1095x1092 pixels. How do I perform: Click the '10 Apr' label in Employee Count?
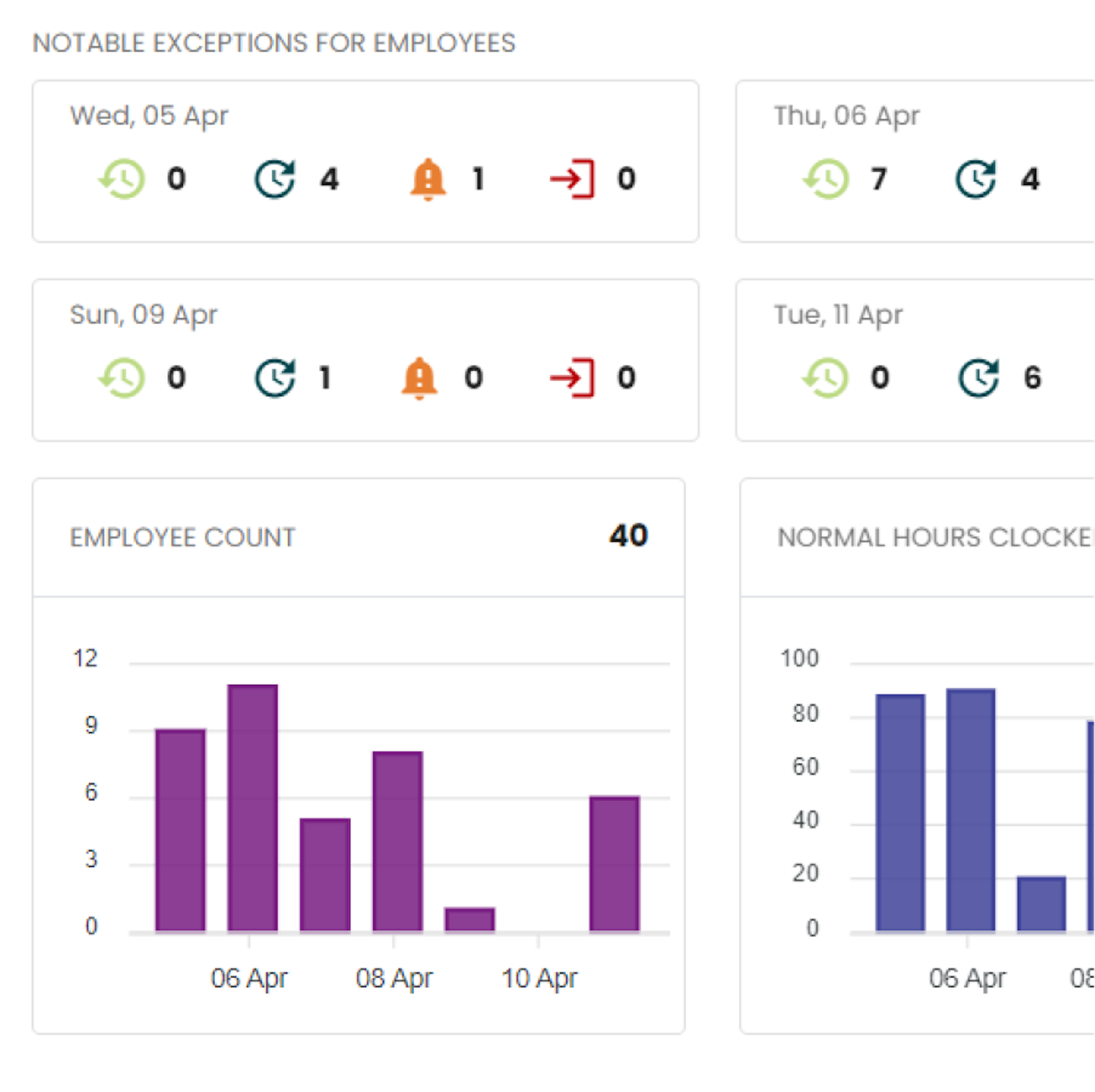(540, 979)
